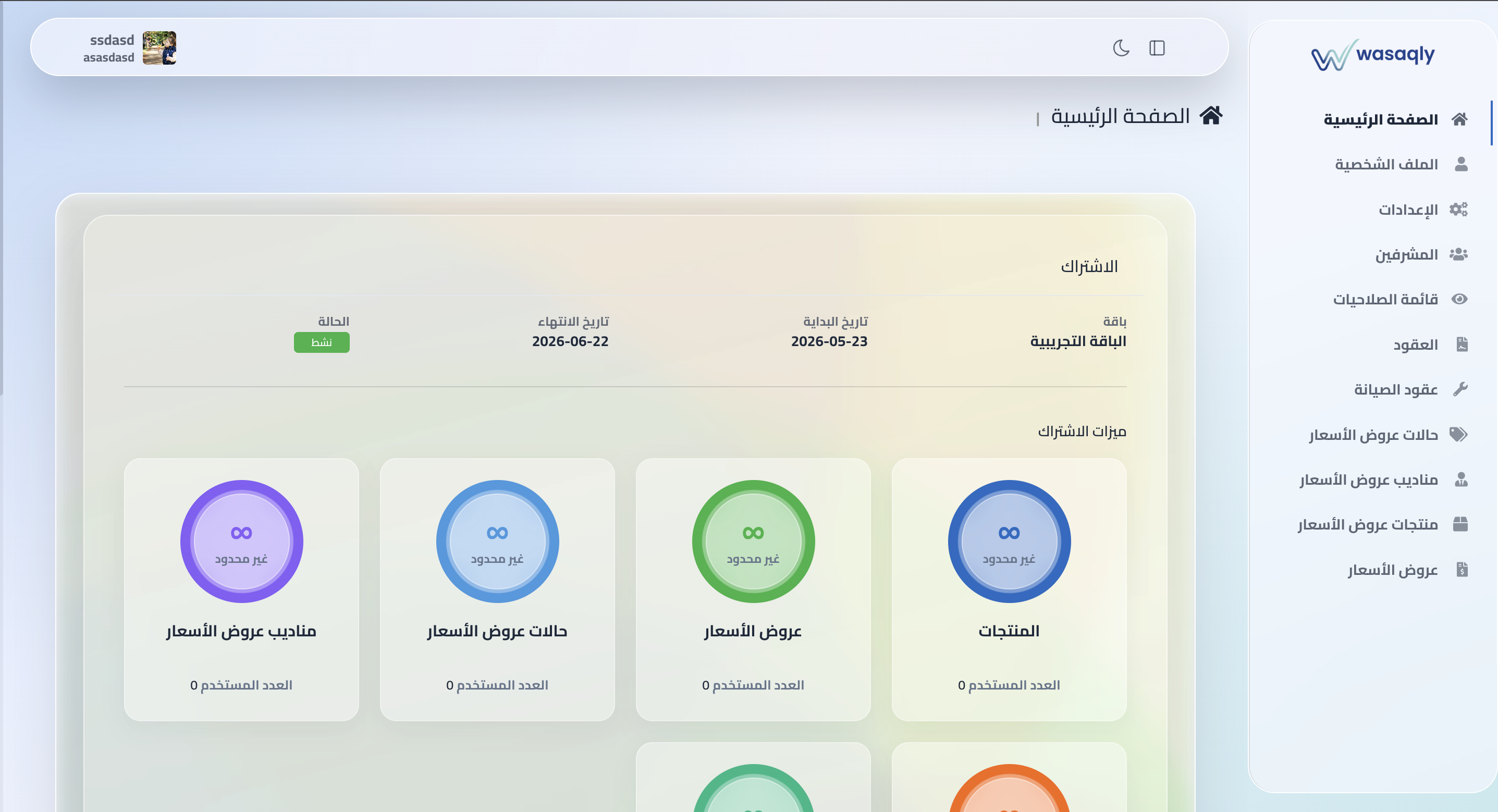The image size is (1498, 812).
Task: Open مناديب عروض الأسعار sidebar item
Action: point(1369,479)
